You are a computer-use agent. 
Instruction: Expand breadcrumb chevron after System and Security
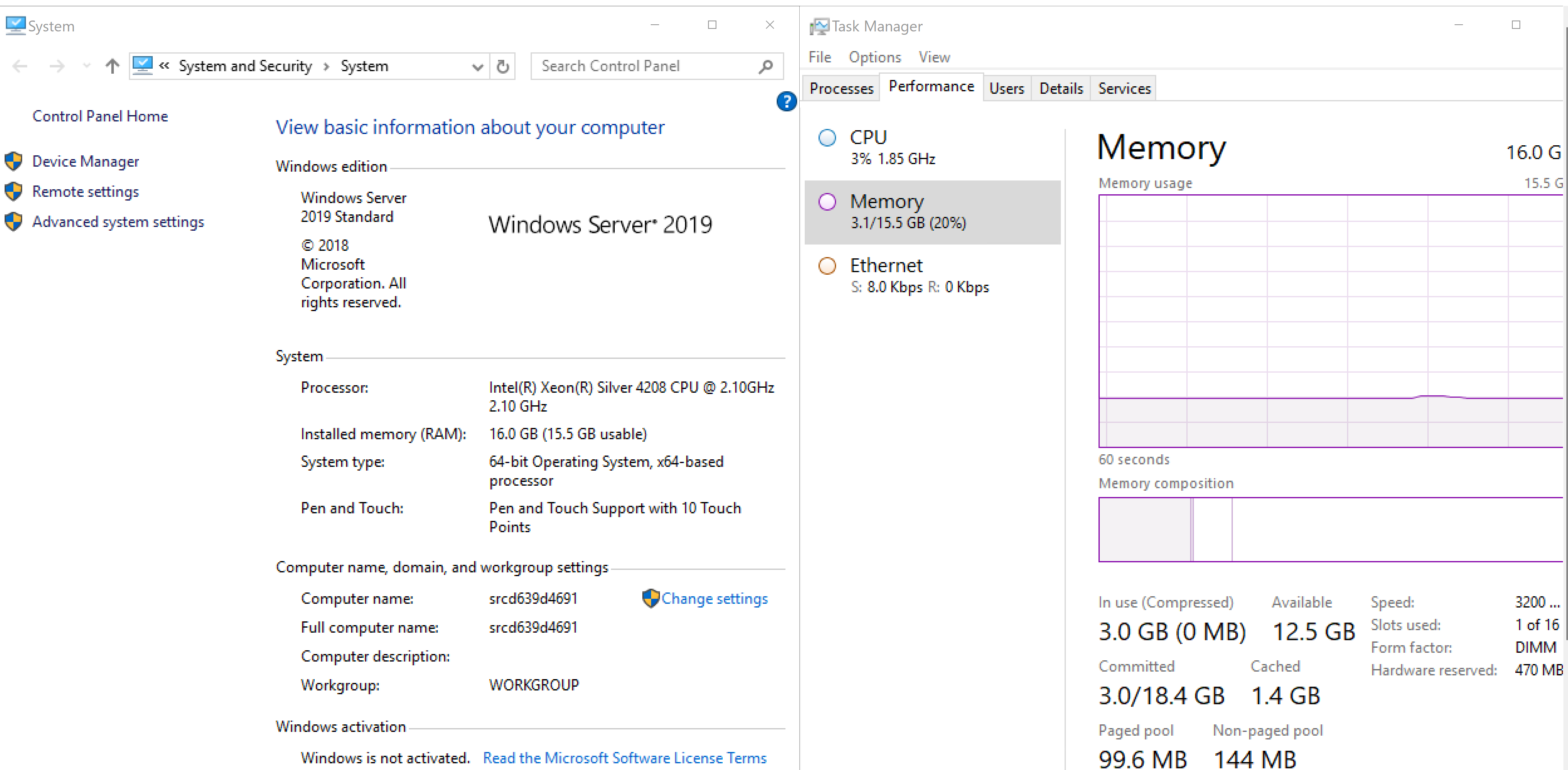tap(327, 67)
